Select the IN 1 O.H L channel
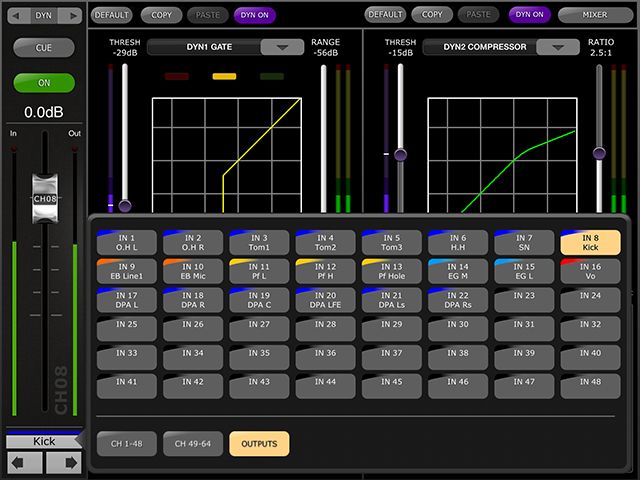 point(126,243)
